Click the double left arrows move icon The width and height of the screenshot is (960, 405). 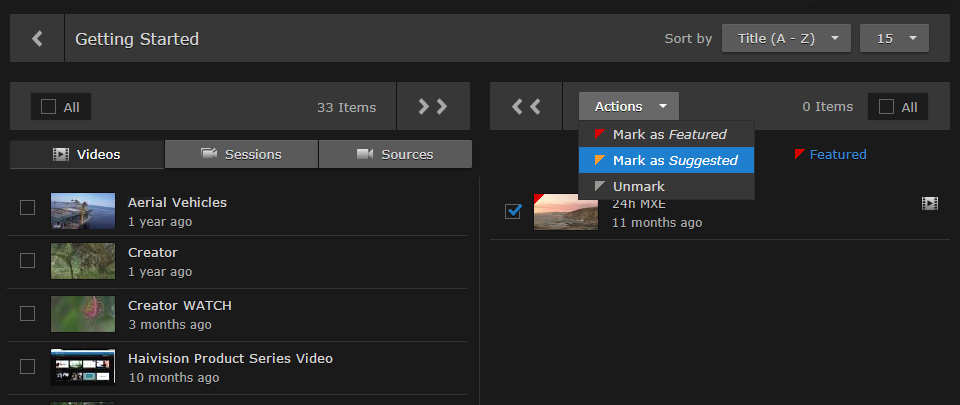pos(526,106)
